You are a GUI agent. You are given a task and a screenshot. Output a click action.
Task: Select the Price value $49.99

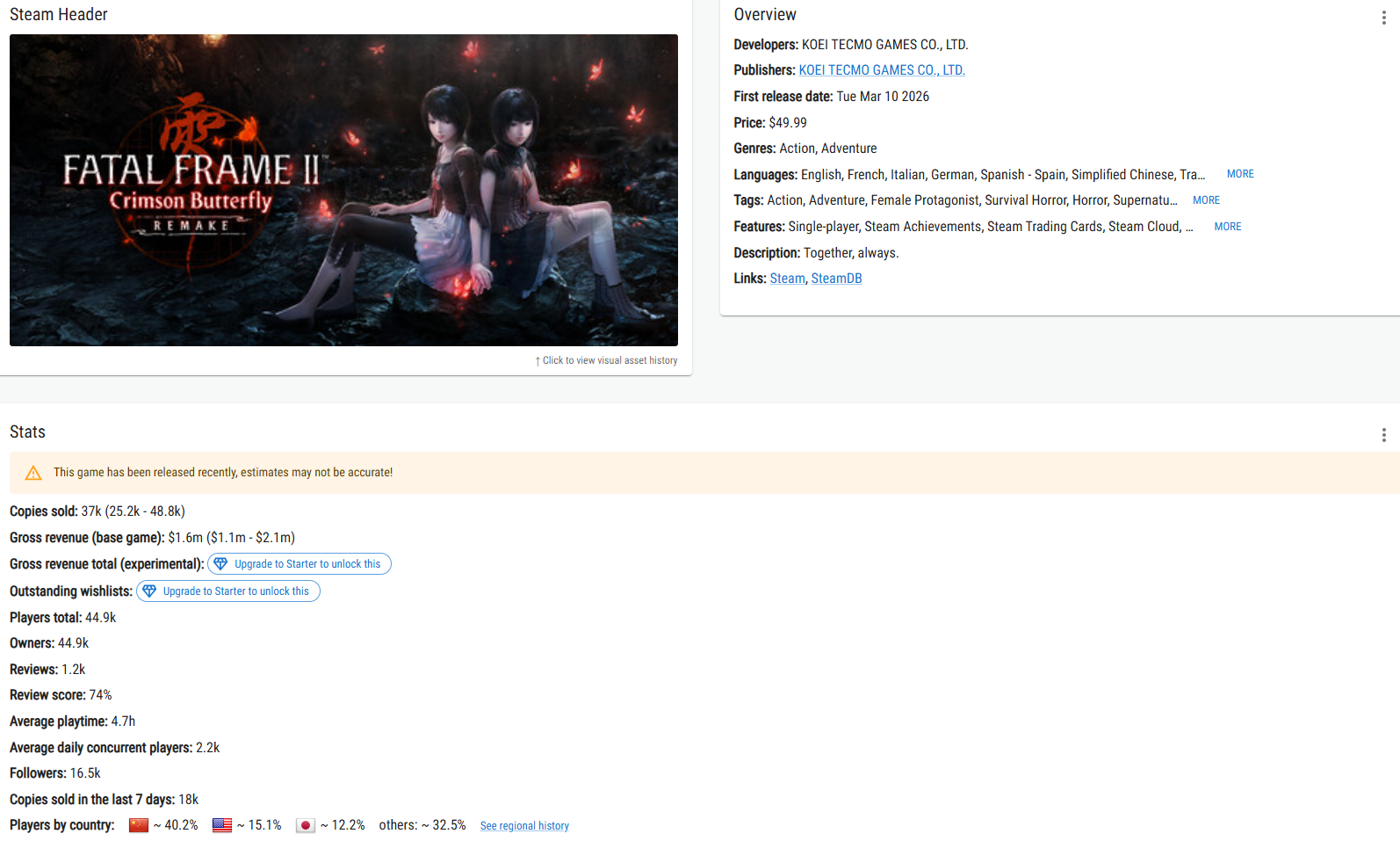click(788, 123)
